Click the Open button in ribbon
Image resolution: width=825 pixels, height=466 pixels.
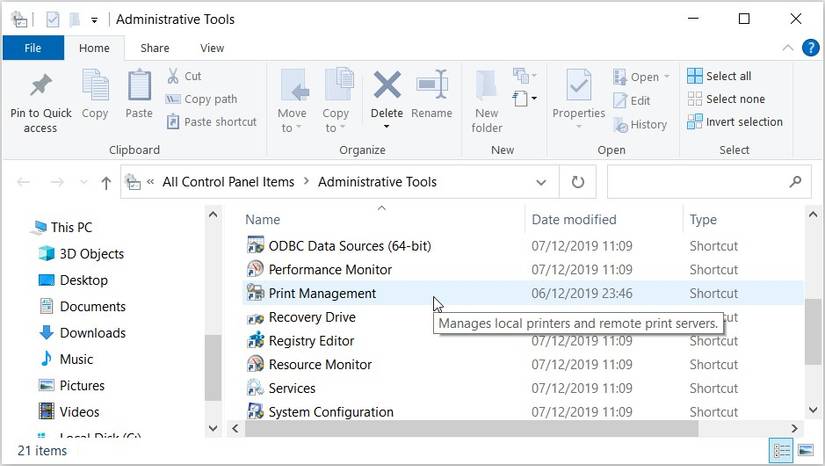tap(641, 77)
